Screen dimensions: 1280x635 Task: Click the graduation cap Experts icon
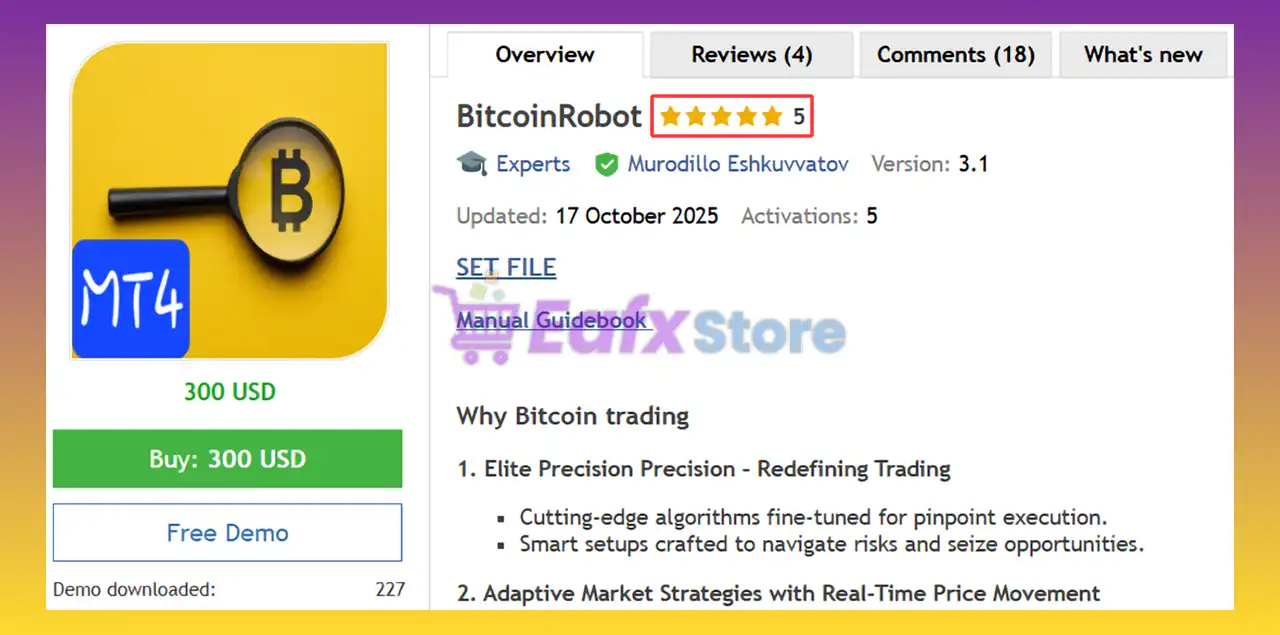click(x=472, y=163)
